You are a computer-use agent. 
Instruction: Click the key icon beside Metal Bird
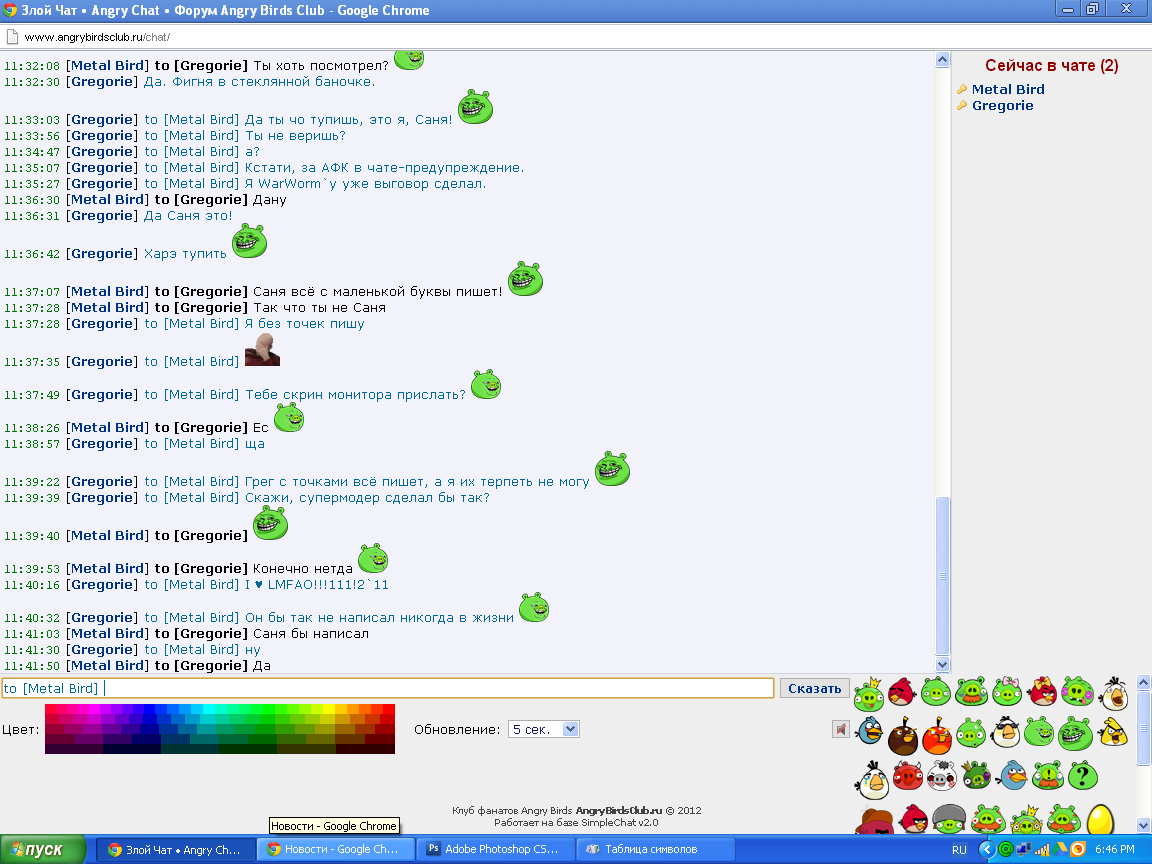click(x=962, y=90)
